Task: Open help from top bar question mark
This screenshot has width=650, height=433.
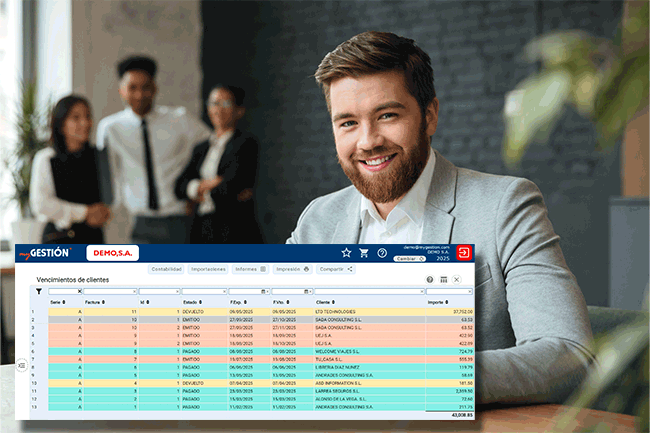Action: coord(382,253)
